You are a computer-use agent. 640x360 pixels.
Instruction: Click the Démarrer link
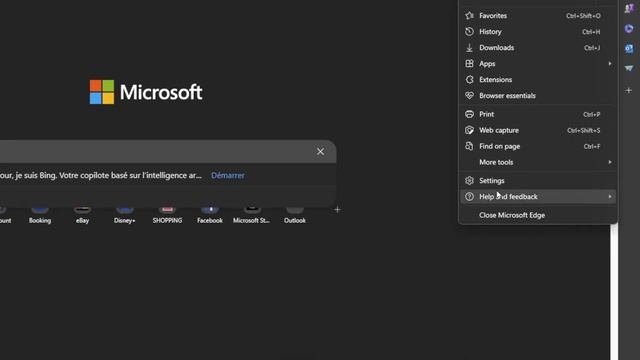pyautogui.click(x=228, y=176)
